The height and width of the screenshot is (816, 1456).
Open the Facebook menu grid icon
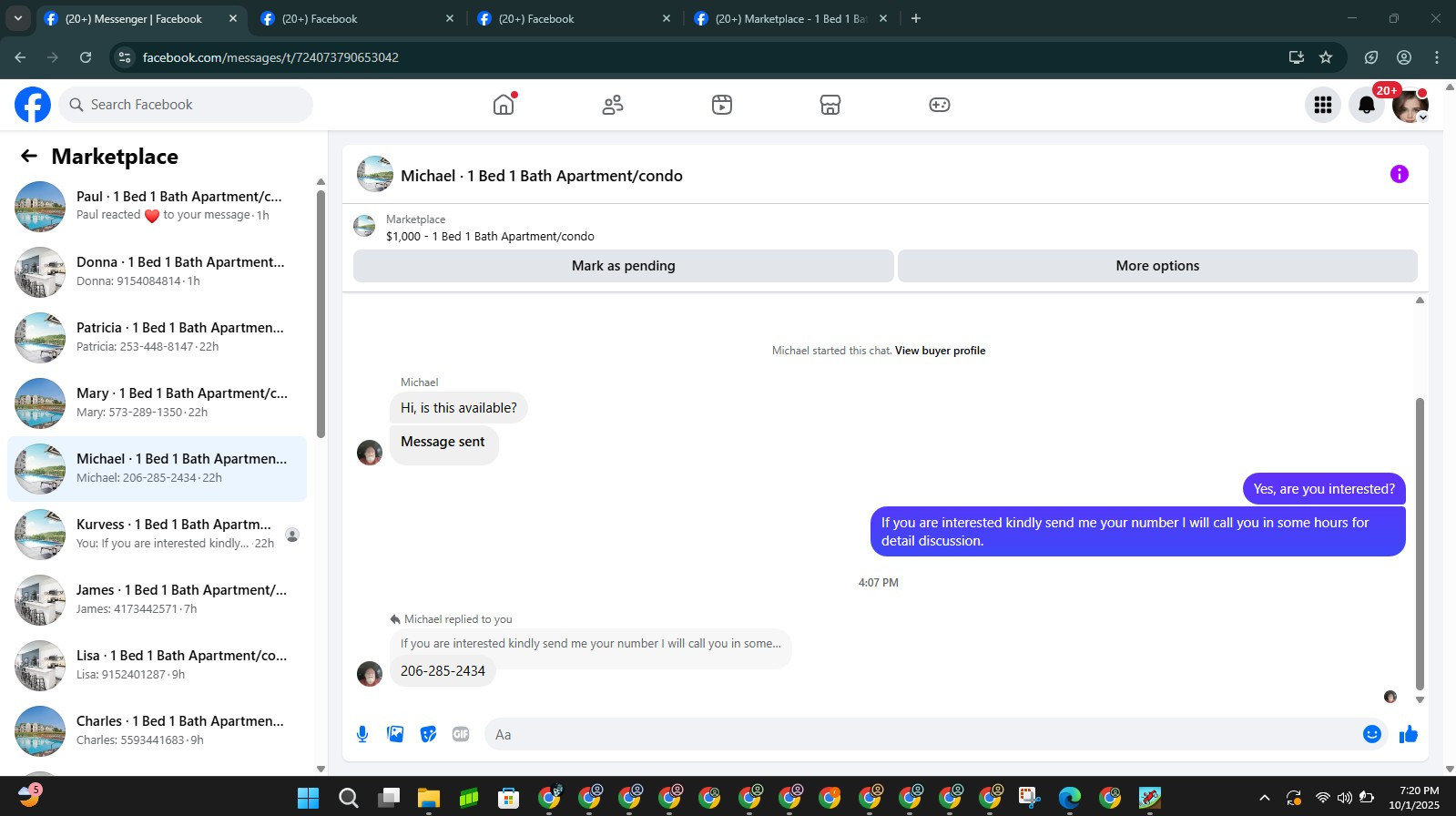pyautogui.click(x=1323, y=105)
